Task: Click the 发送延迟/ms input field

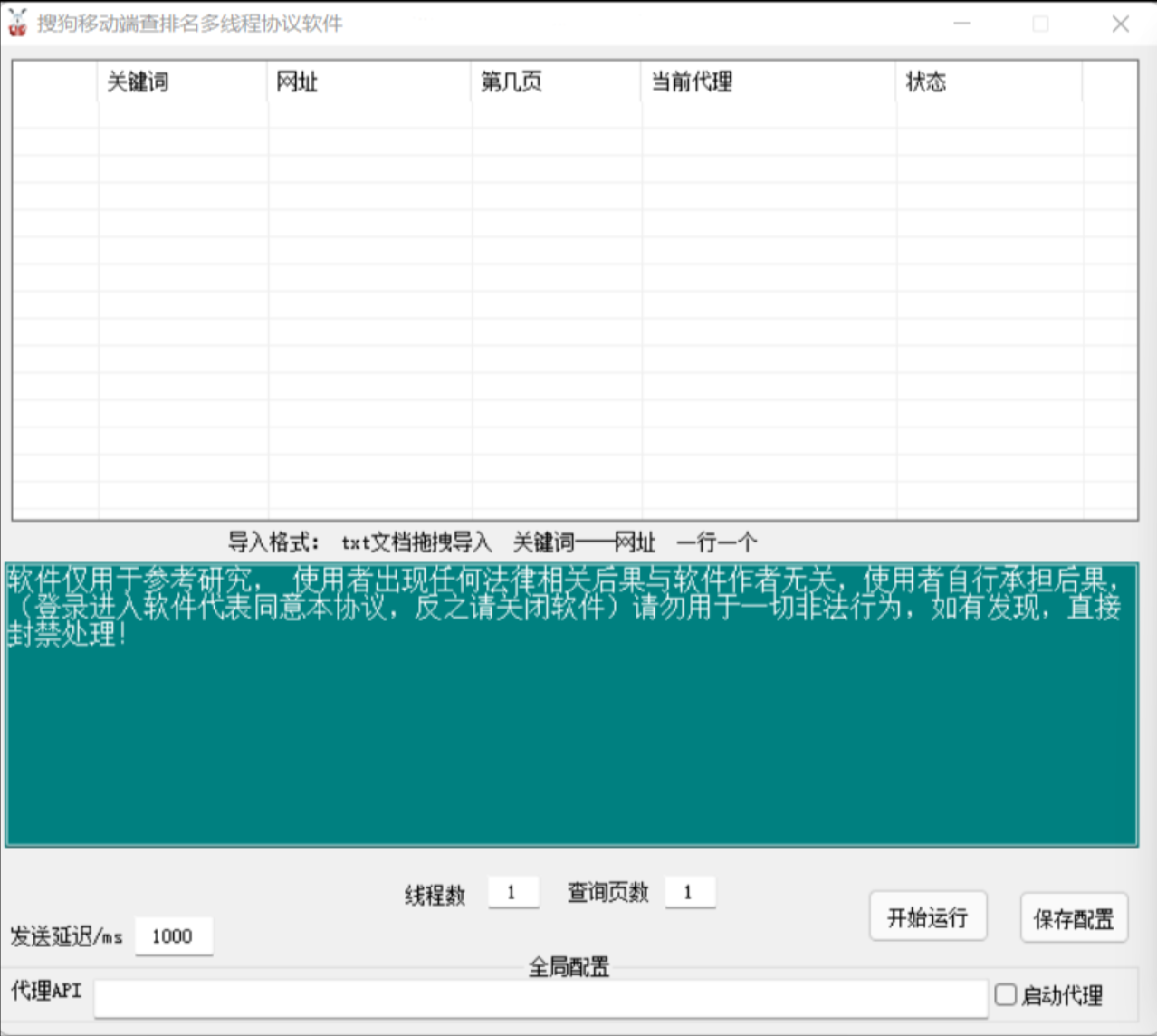Action: (174, 936)
